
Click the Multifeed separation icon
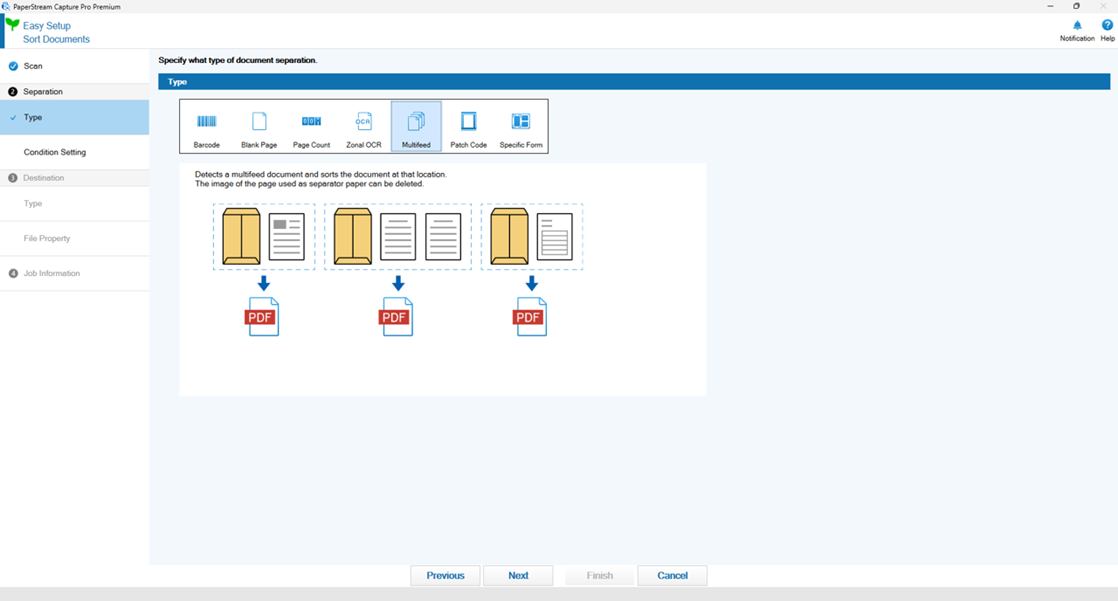(x=416, y=127)
